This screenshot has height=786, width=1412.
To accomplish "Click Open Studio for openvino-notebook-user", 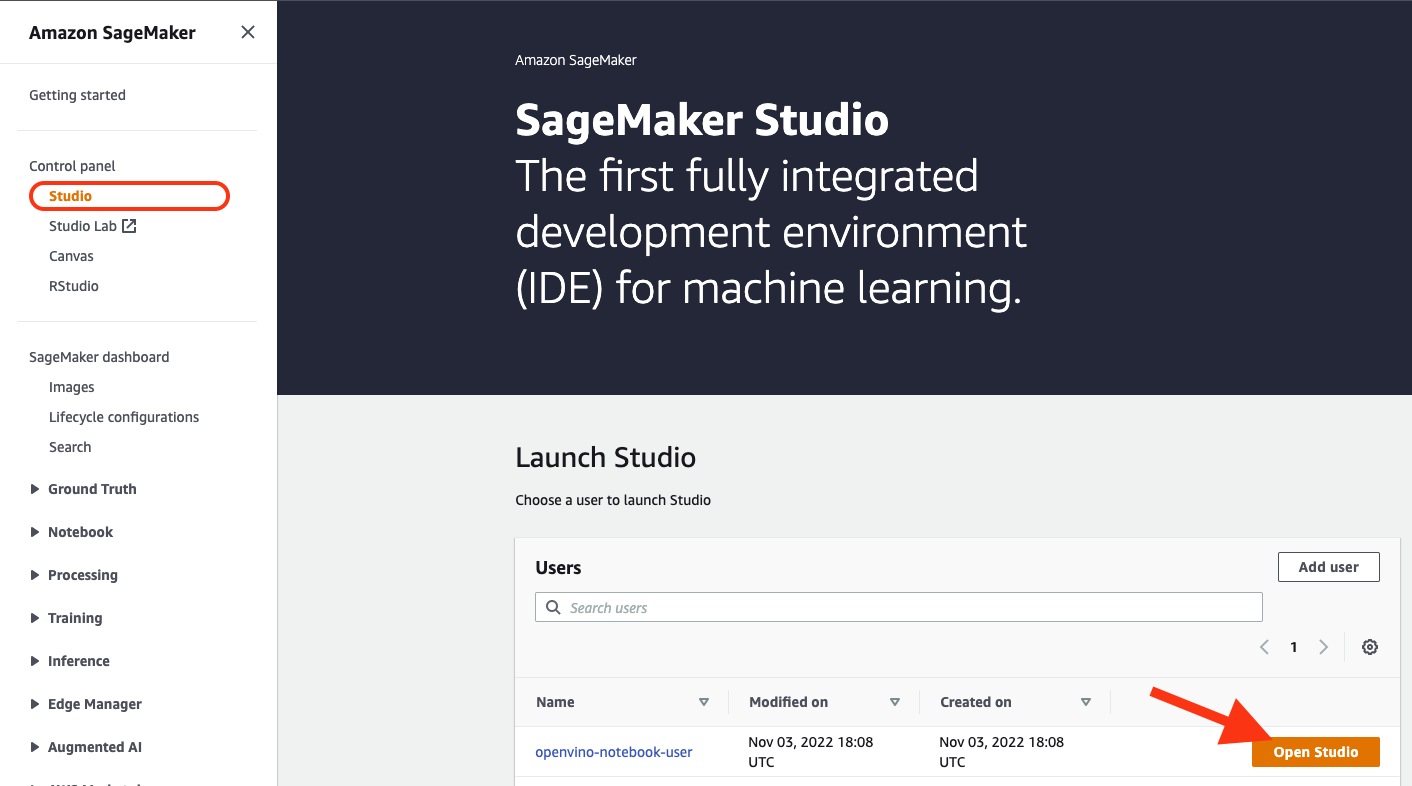I will point(1315,752).
